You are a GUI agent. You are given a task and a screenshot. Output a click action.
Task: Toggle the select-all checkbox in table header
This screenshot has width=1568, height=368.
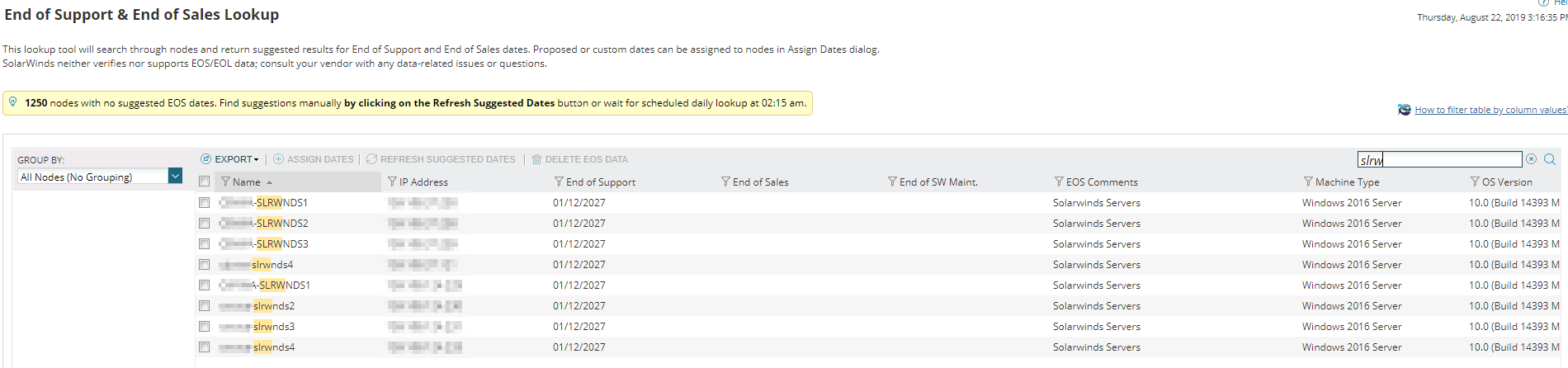(x=205, y=182)
